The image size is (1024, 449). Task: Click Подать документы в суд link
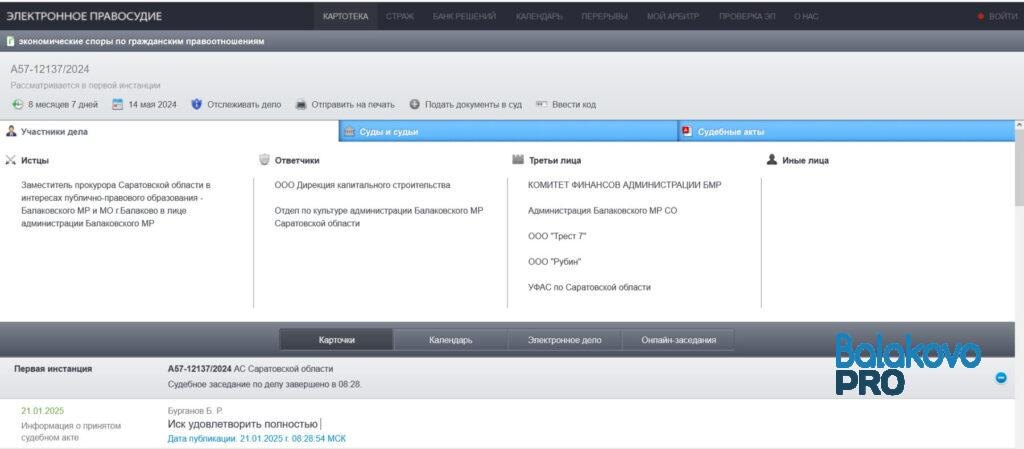tap(473, 104)
